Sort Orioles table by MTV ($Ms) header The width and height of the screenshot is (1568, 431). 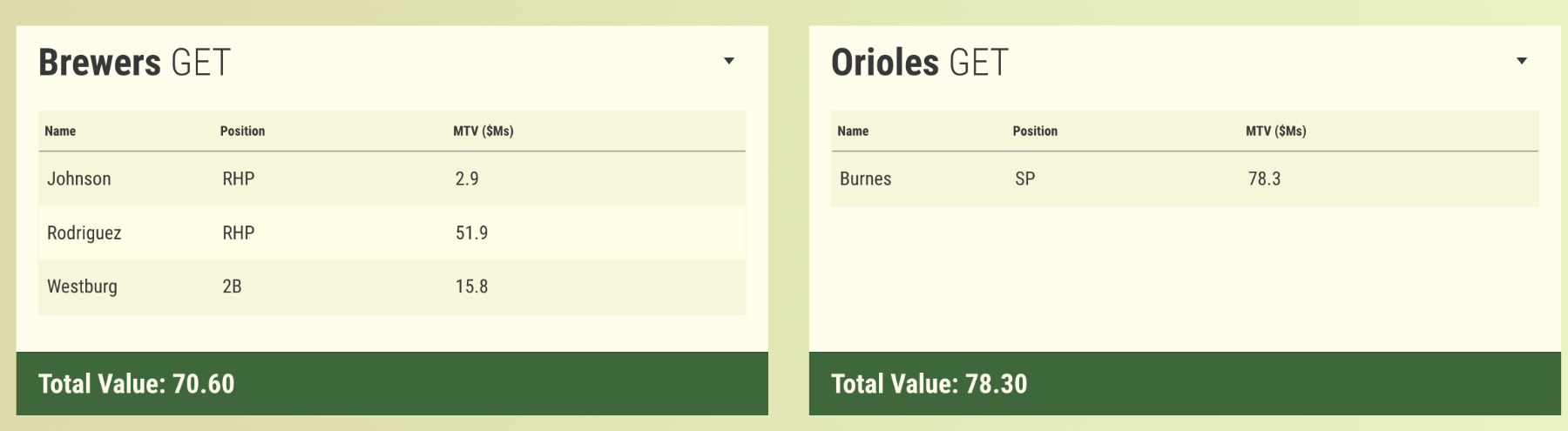click(1275, 131)
